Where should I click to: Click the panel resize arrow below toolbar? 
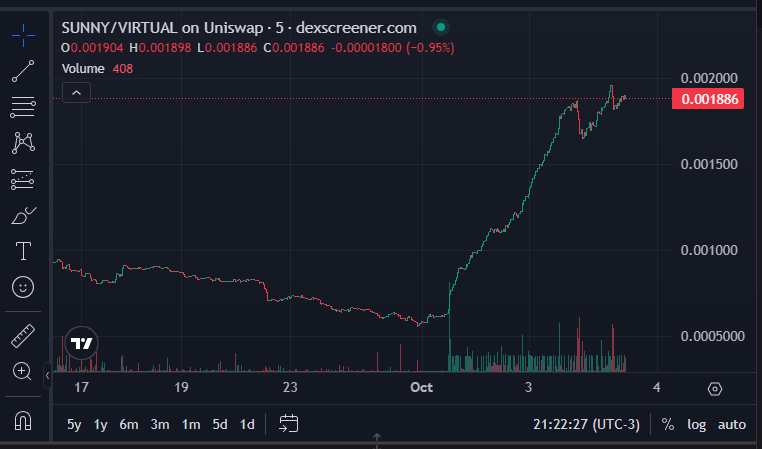tap(377, 440)
